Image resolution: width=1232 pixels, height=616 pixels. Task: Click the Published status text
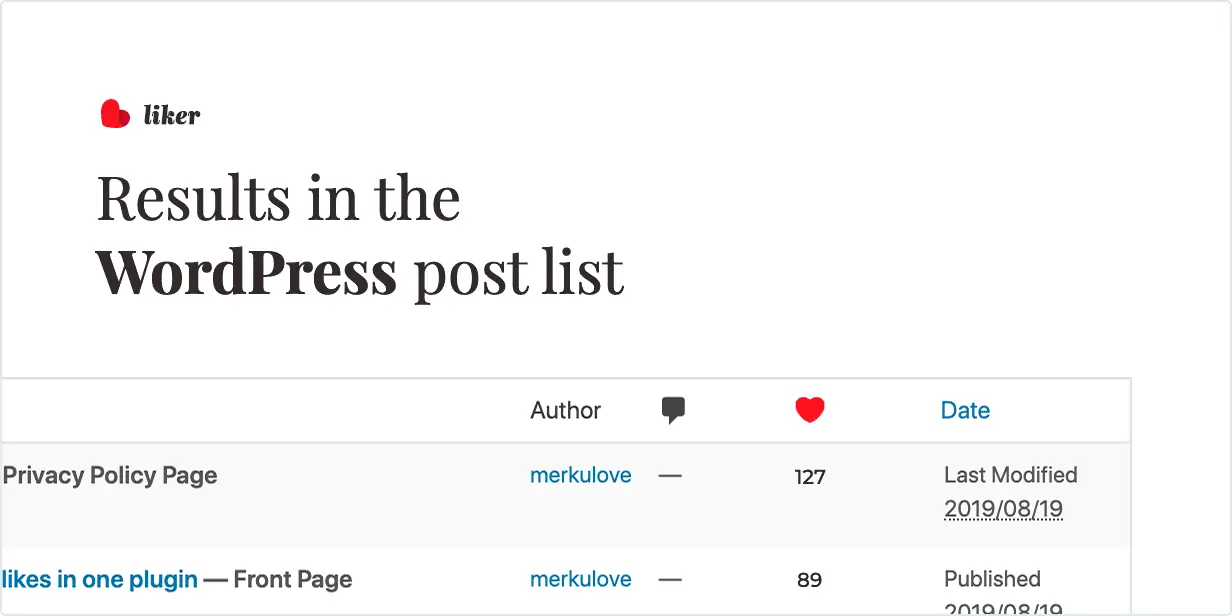(x=992, y=579)
